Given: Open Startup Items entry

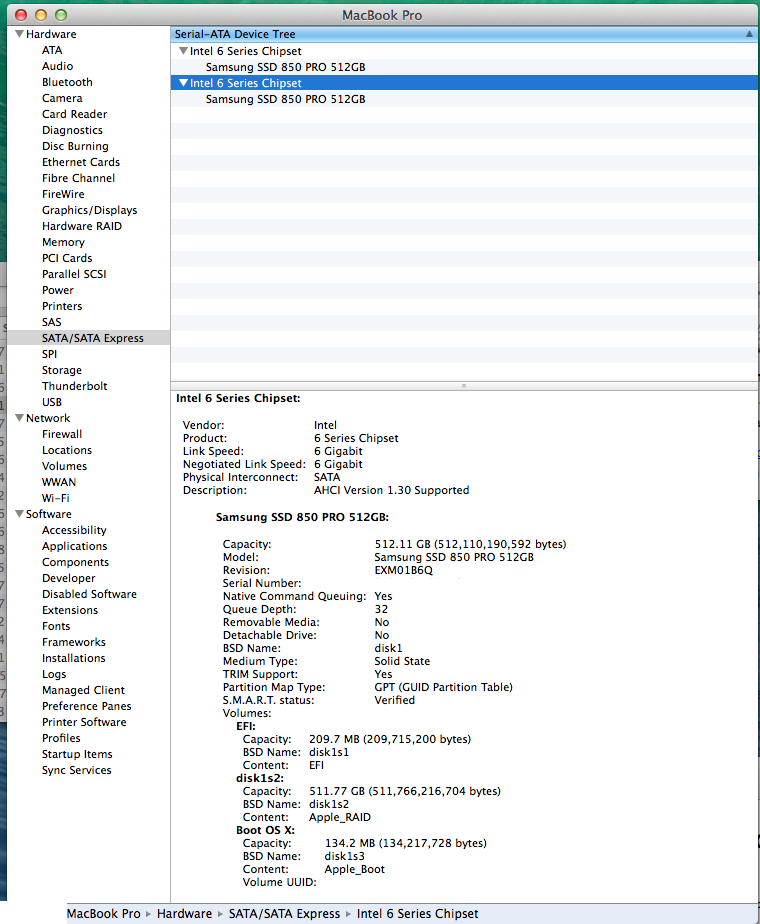Looking at the screenshot, I should tap(77, 754).
